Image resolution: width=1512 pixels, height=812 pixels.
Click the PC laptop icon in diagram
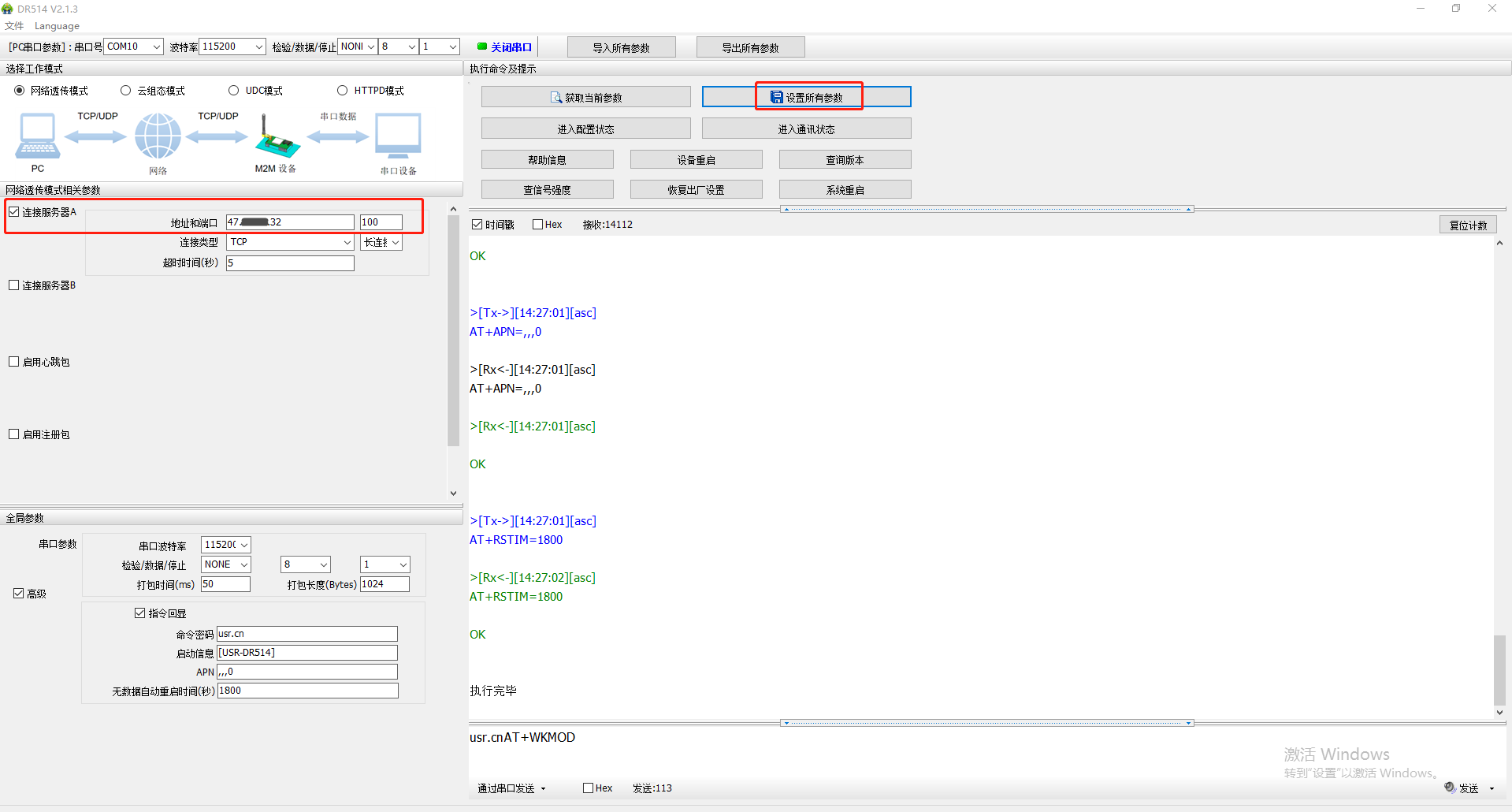[37, 136]
